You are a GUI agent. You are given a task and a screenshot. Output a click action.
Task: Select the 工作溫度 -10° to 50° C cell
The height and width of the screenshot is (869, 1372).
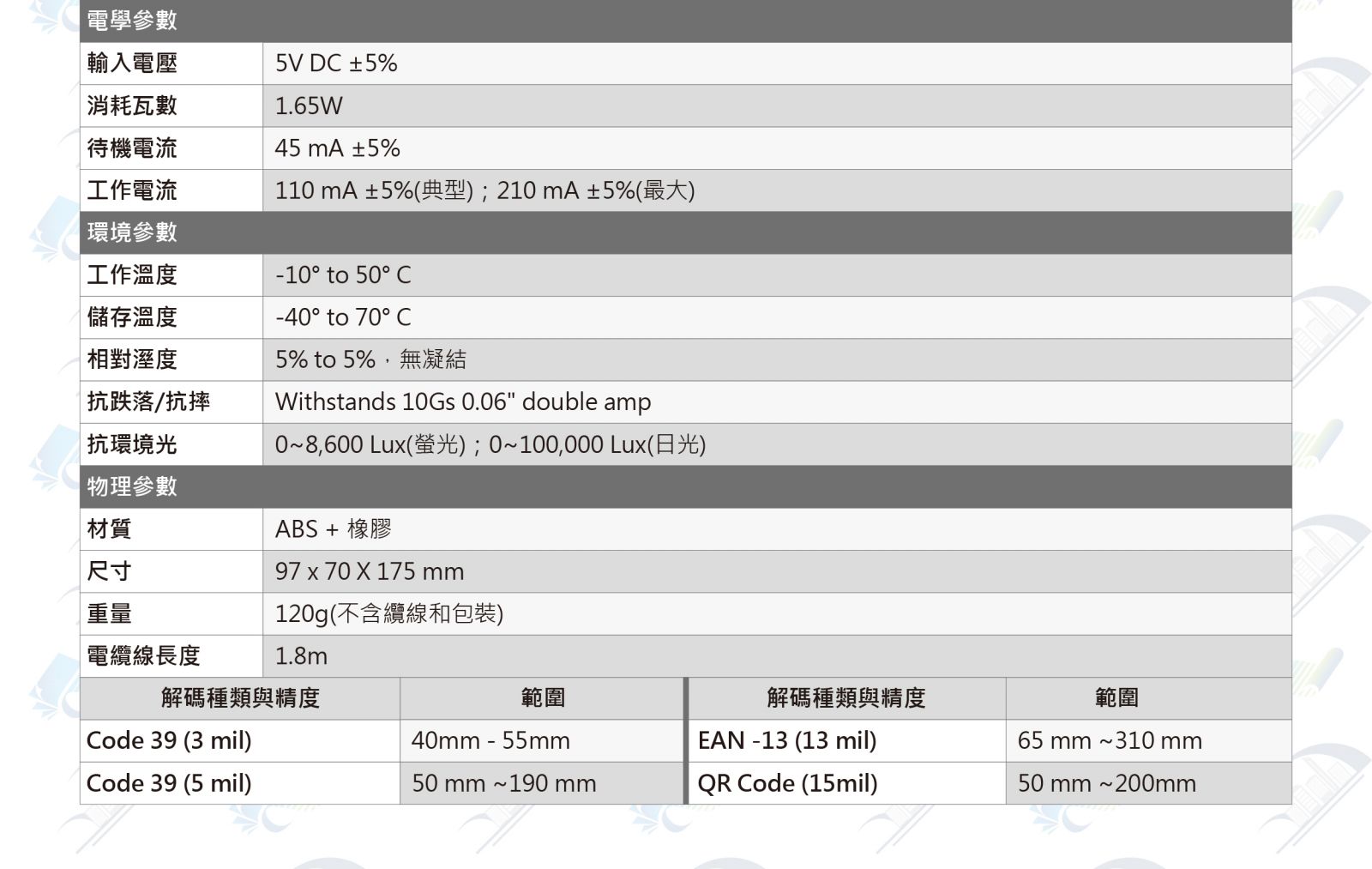click(x=343, y=275)
